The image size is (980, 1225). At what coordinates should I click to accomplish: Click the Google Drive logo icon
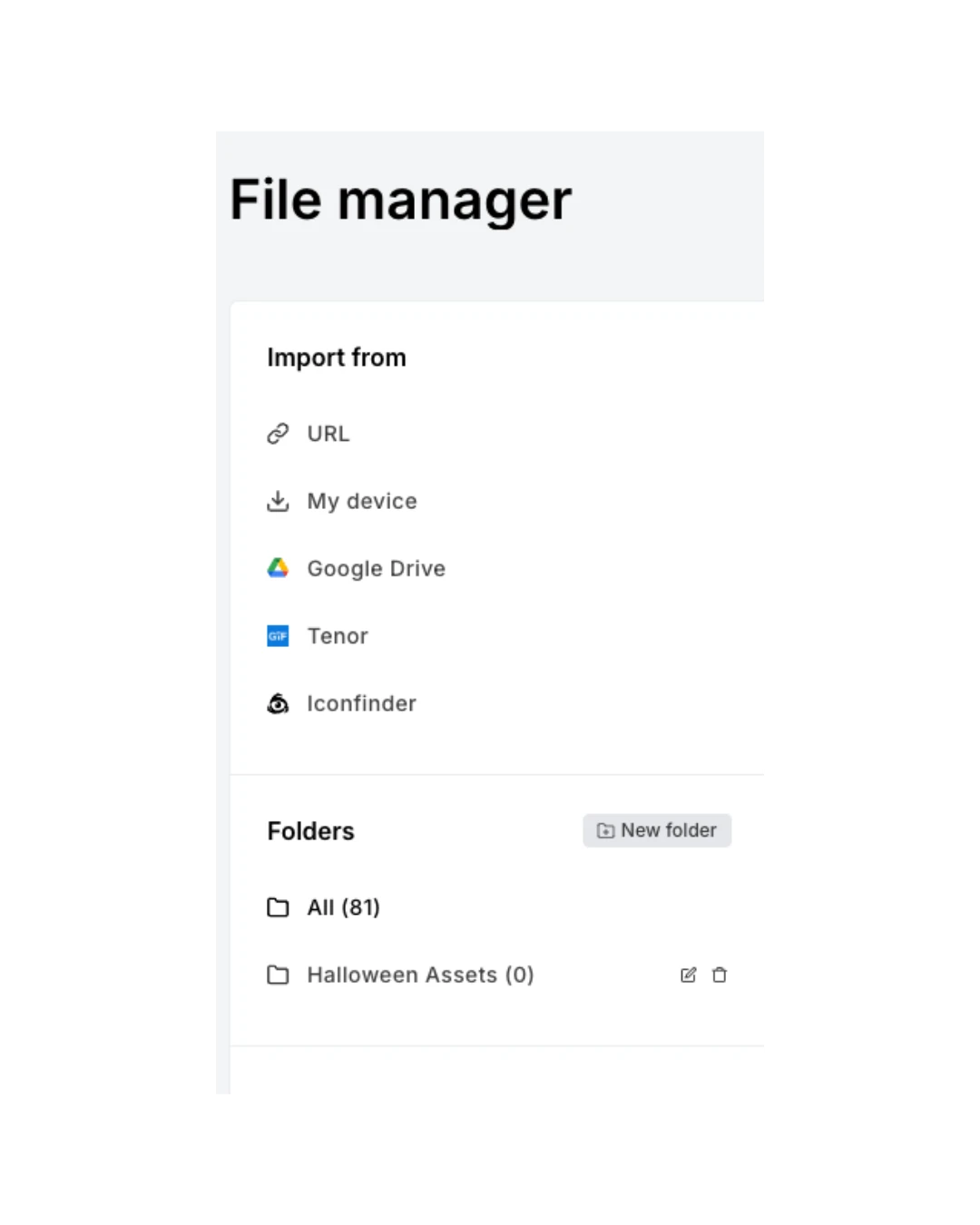278,568
